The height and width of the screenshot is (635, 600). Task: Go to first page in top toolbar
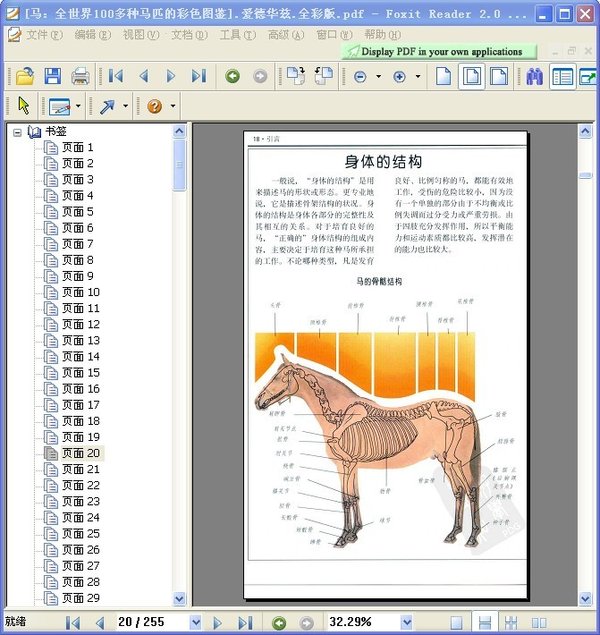click(x=116, y=76)
